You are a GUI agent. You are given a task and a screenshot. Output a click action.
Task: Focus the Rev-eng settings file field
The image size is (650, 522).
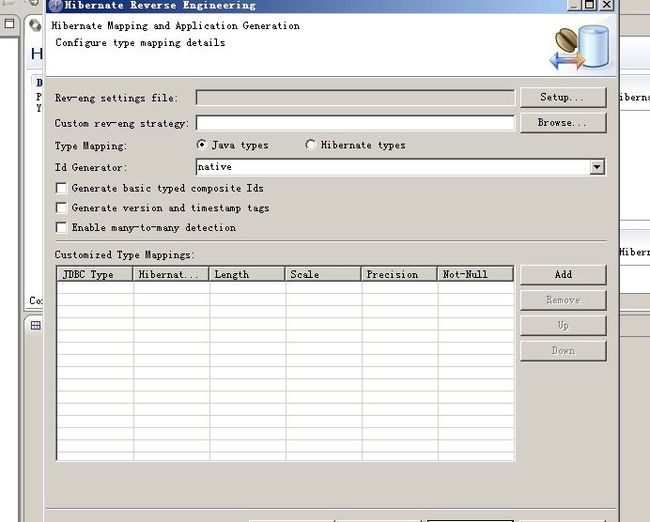tap(355, 98)
